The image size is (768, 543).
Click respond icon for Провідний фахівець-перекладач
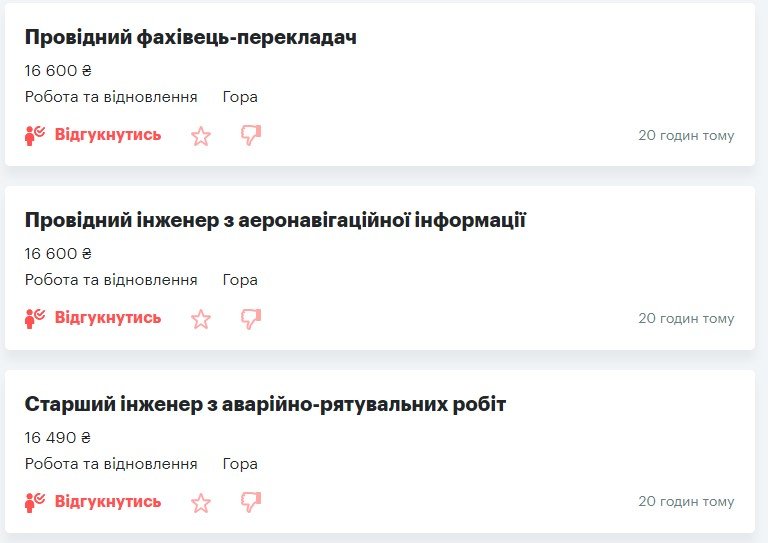tap(36, 135)
